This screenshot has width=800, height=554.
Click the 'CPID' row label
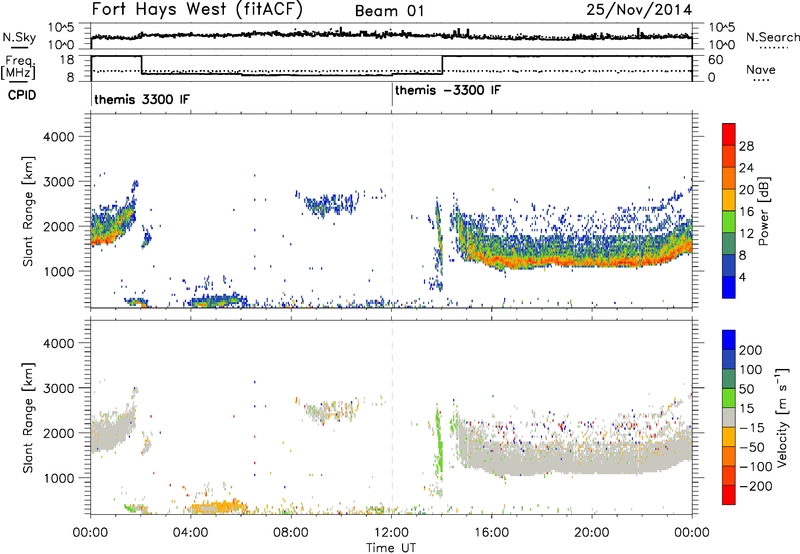click(22, 95)
